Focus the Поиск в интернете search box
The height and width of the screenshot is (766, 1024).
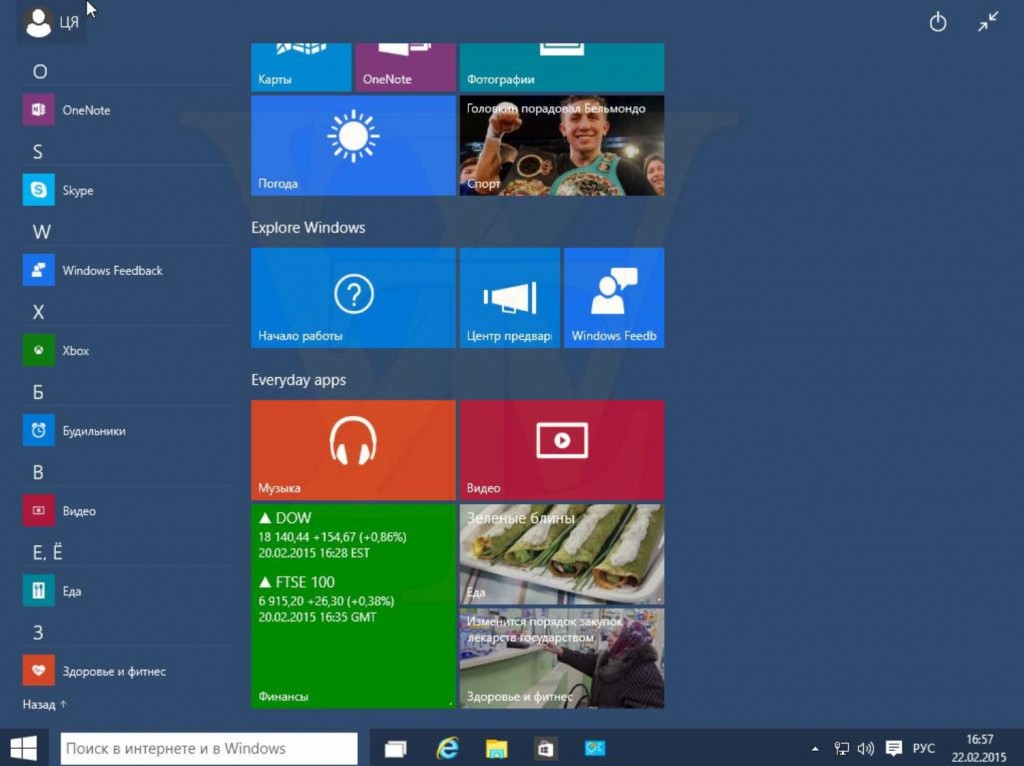click(x=209, y=748)
